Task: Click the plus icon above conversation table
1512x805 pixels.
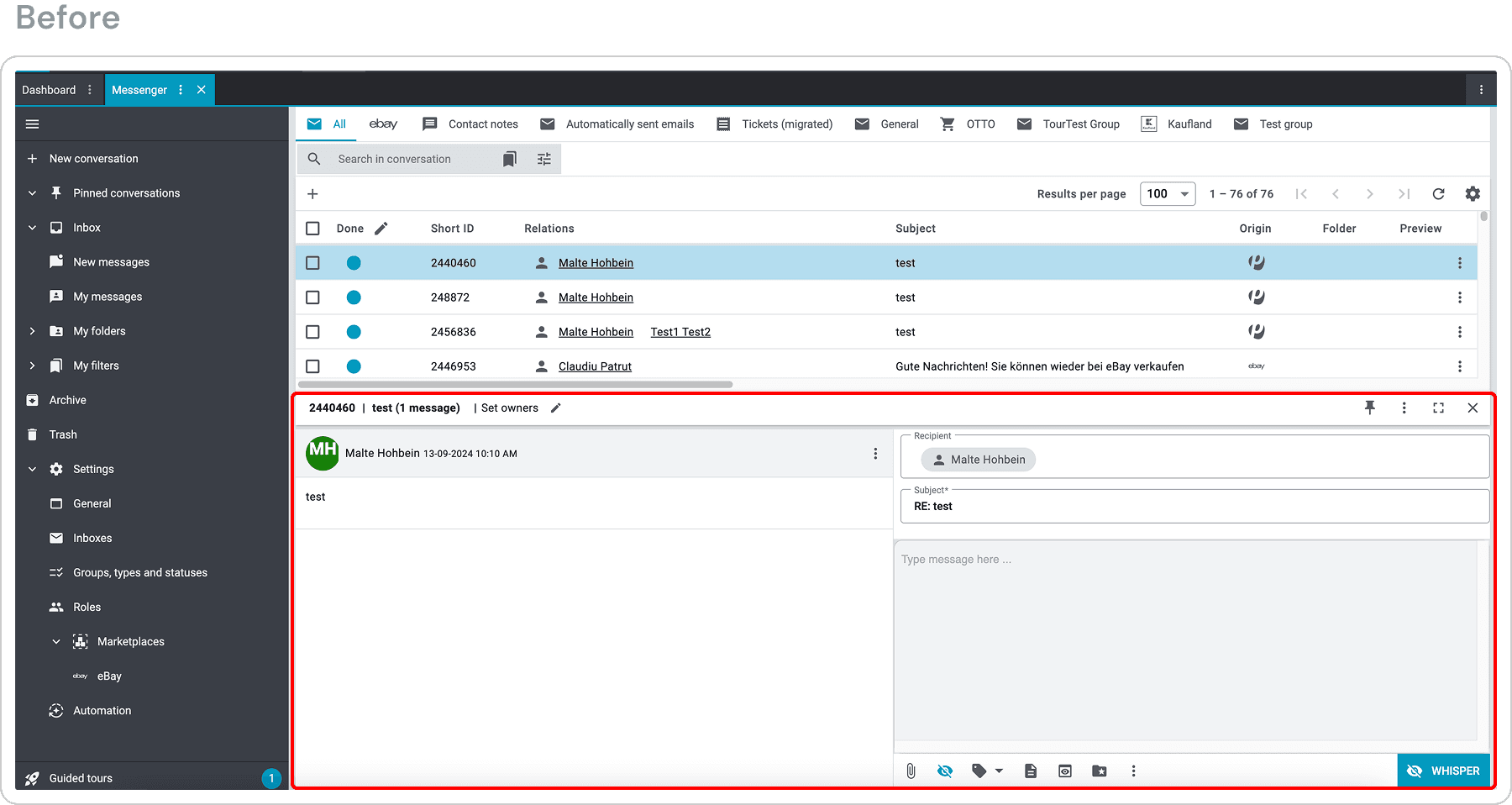Action: [x=312, y=194]
